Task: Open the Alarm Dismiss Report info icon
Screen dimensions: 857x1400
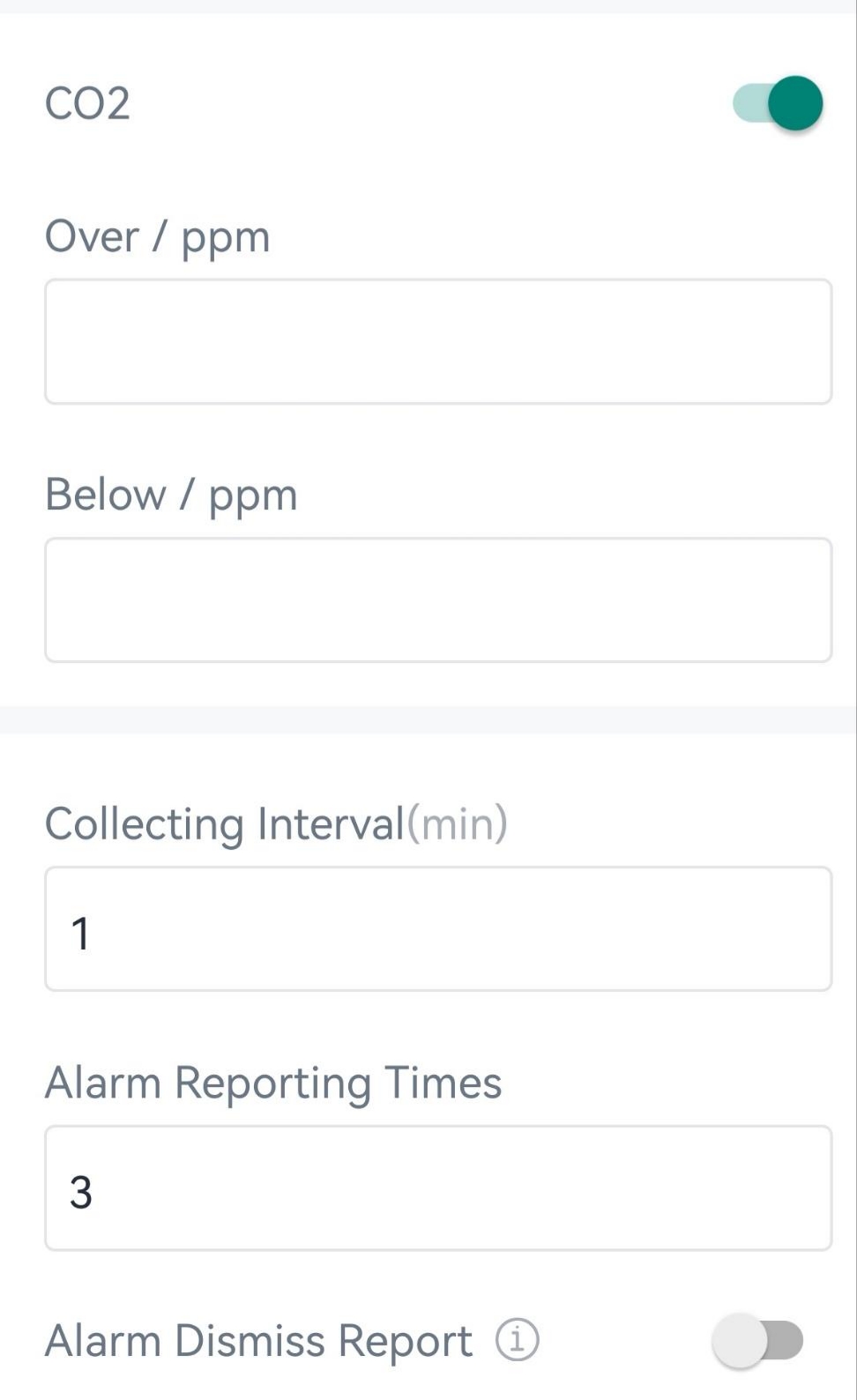Action: pyautogui.click(x=517, y=1340)
